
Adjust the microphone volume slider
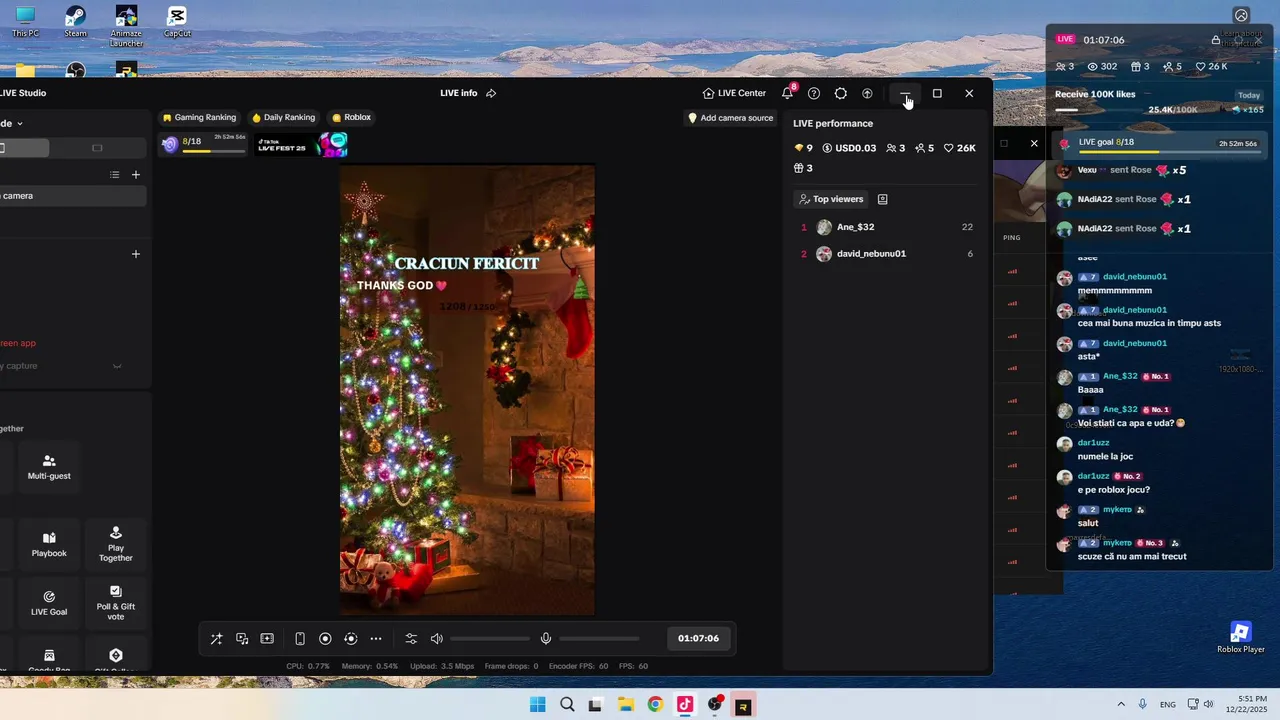[x=599, y=639]
